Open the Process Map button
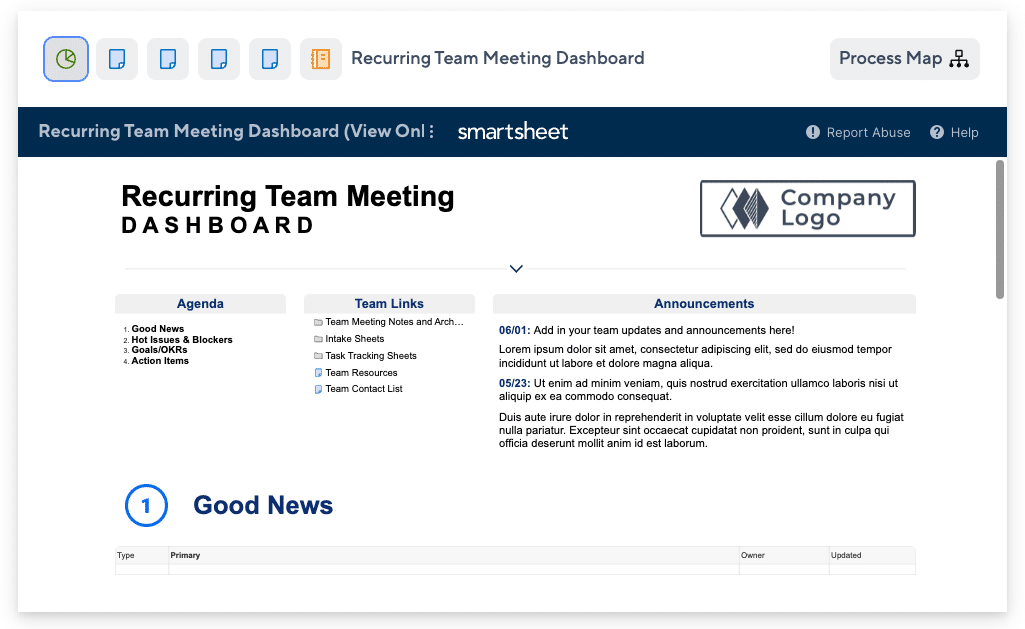The image size is (1025, 629). tap(905, 59)
